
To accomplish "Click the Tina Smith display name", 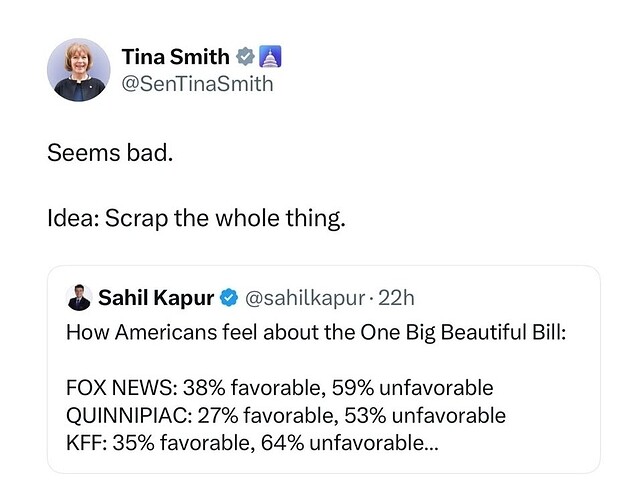I will pos(175,57).
